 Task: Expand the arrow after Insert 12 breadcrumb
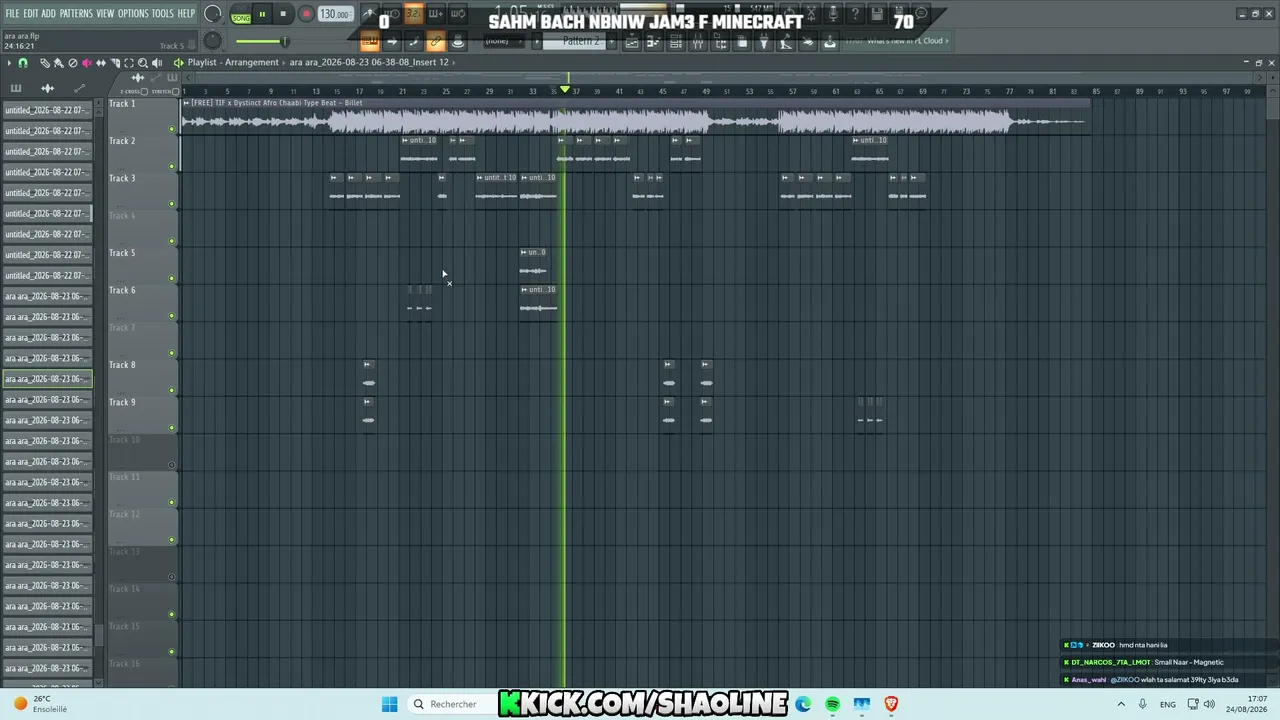(454, 62)
